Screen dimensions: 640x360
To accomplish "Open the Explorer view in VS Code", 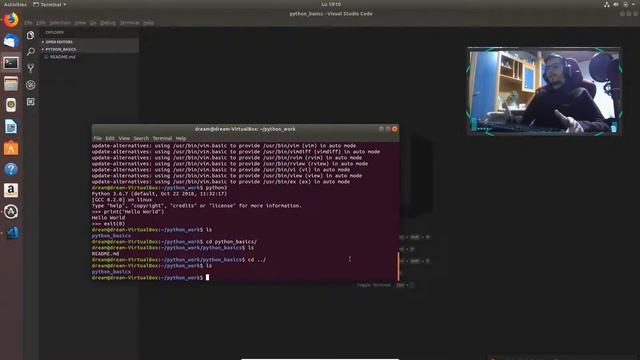I will pos(30,35).
